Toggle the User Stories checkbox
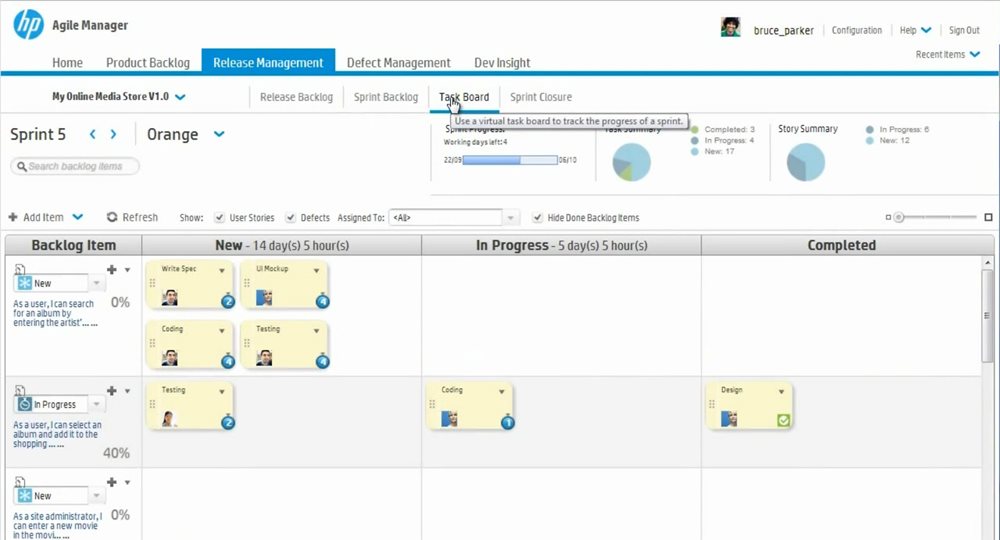Image resolution: width=1000 pixels, height=540 pixels. [x=219, y=217]
